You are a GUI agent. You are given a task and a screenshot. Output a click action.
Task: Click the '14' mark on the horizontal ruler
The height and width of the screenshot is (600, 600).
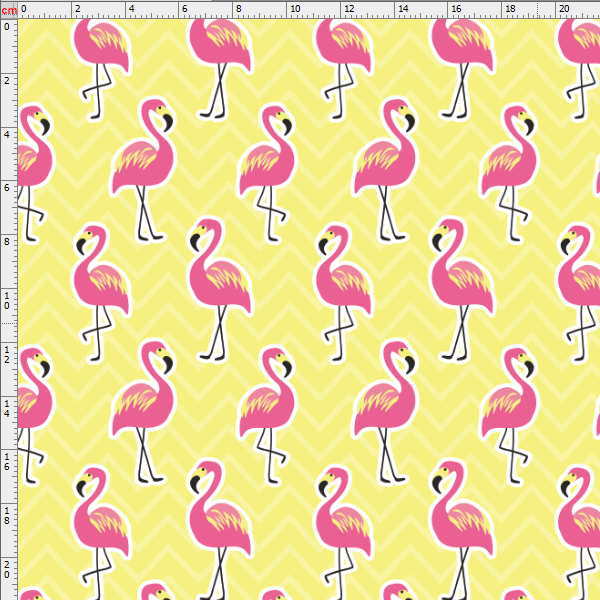(x=403, y=8)
